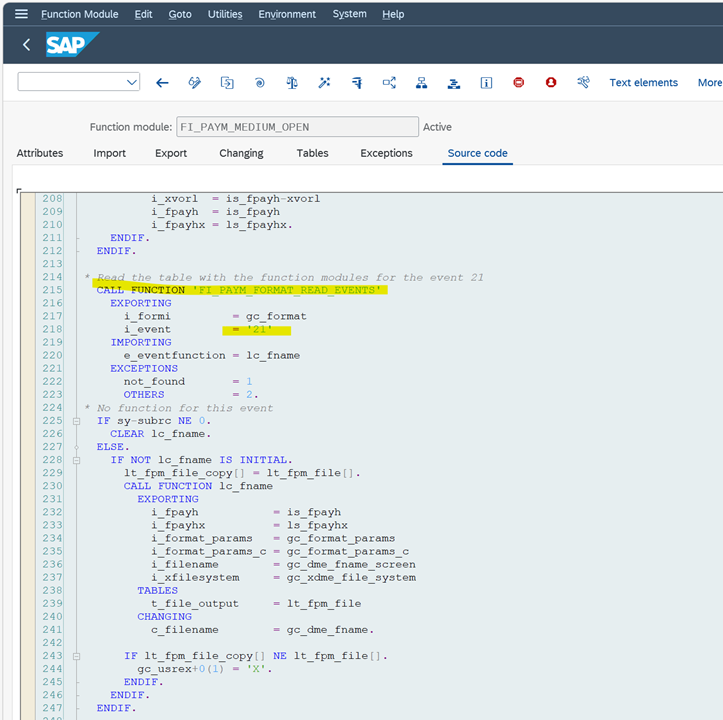Switch to the Exceptions tab
The width and height of the screenshot is (723, 720).
tap(386, 153)
